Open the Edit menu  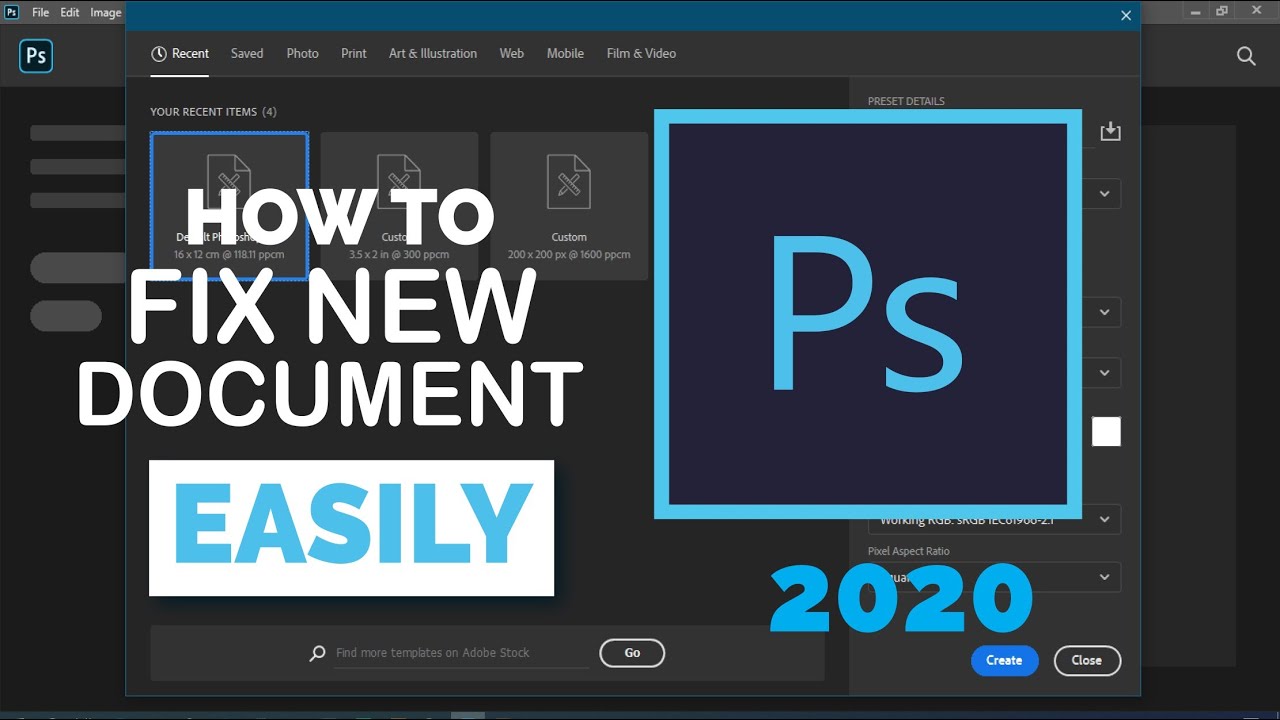pyautogui.click(x=70, y=12)
